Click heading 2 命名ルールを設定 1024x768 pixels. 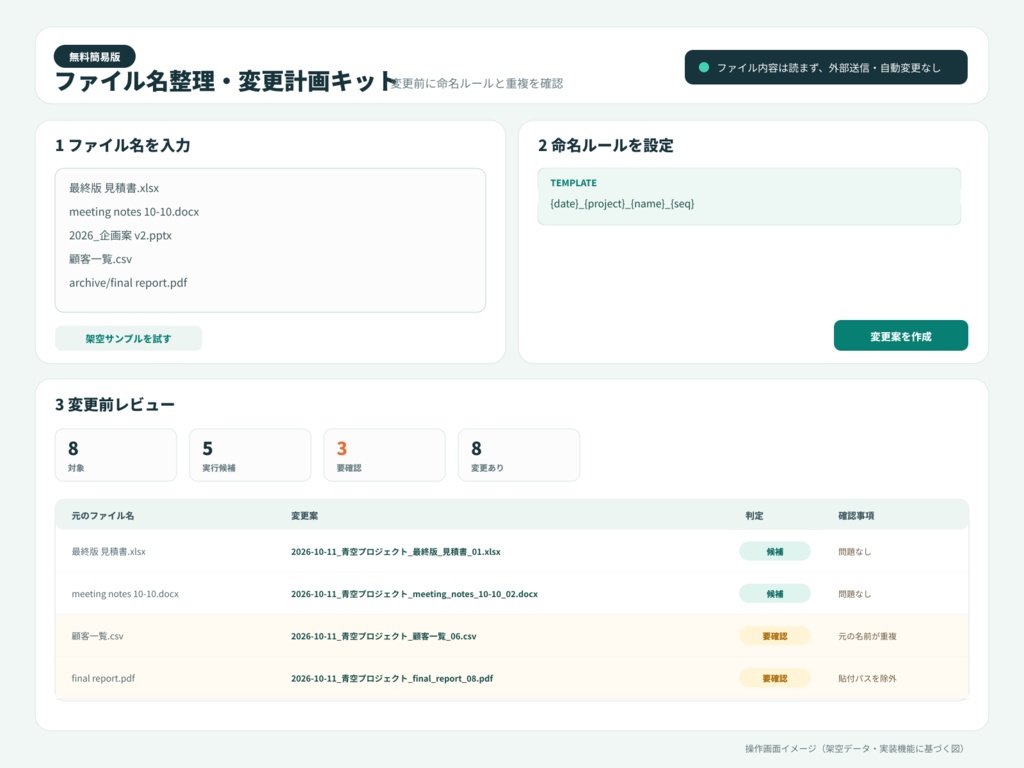(x=605, y=145)
